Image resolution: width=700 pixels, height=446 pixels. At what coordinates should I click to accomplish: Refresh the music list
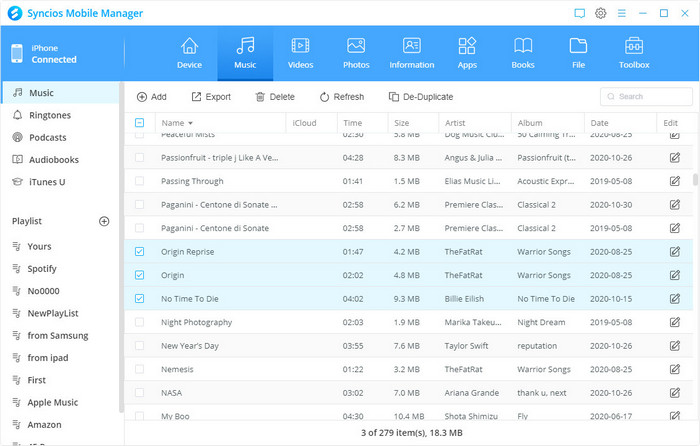(x=342, y=97)
